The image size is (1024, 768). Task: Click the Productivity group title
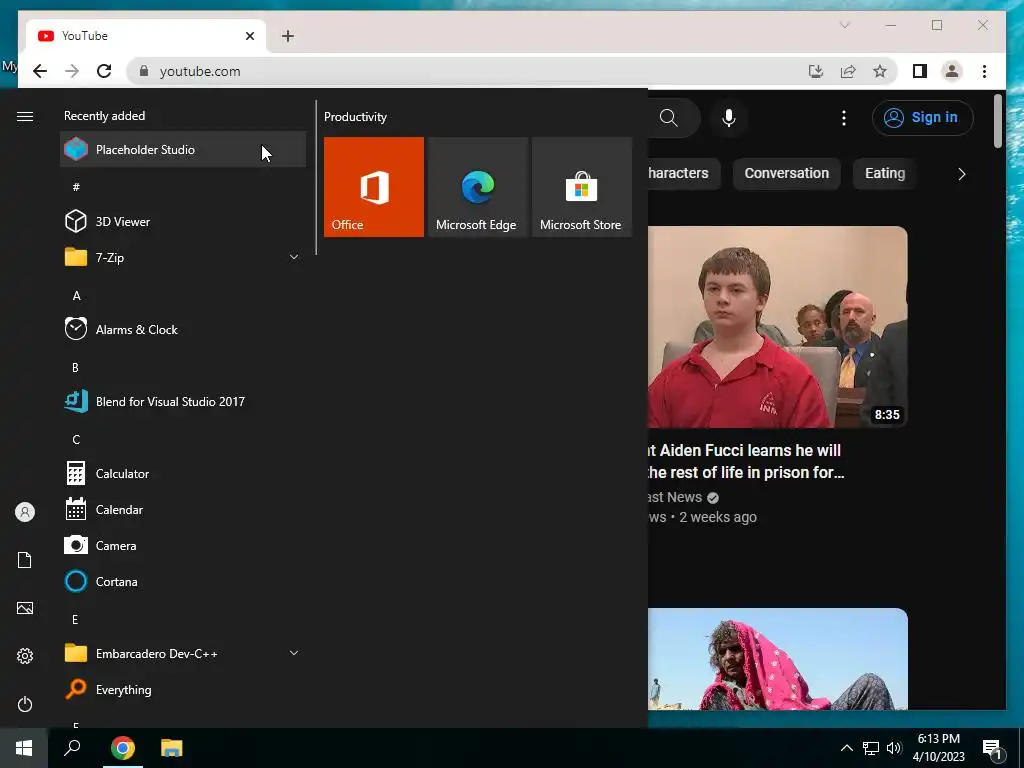tap(355, 117)
